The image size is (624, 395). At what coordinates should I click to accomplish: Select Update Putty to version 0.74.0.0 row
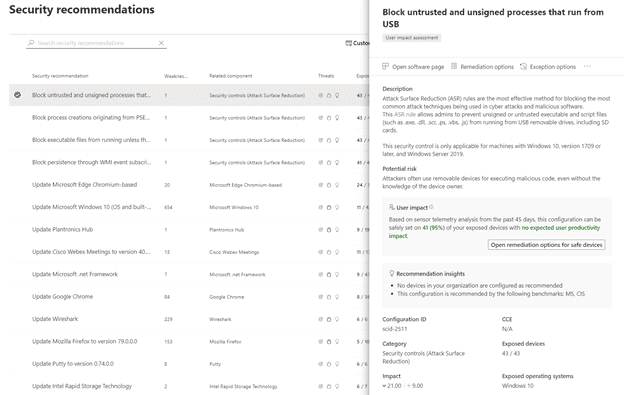pyautogui.click(x=189, y=364)
